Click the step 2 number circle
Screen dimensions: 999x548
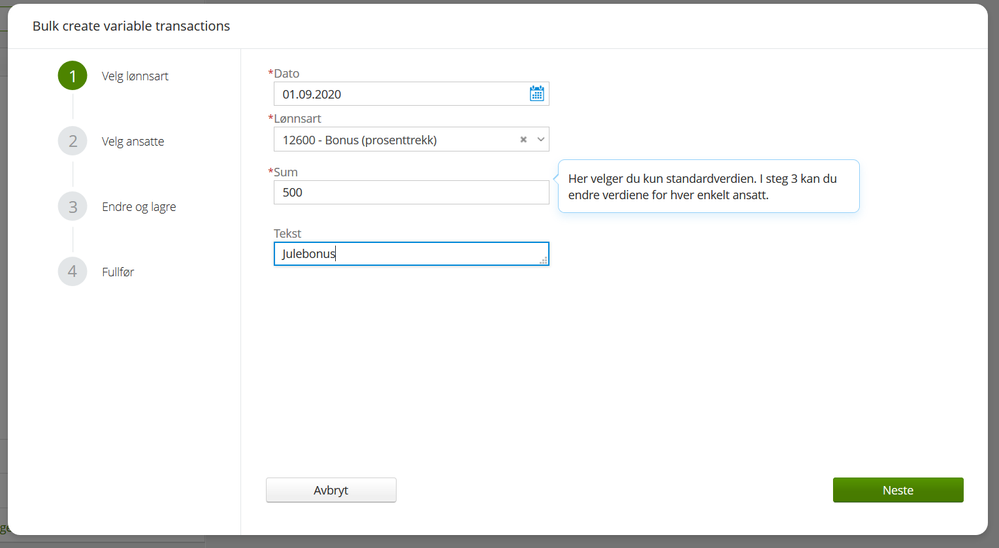[72, 141]
